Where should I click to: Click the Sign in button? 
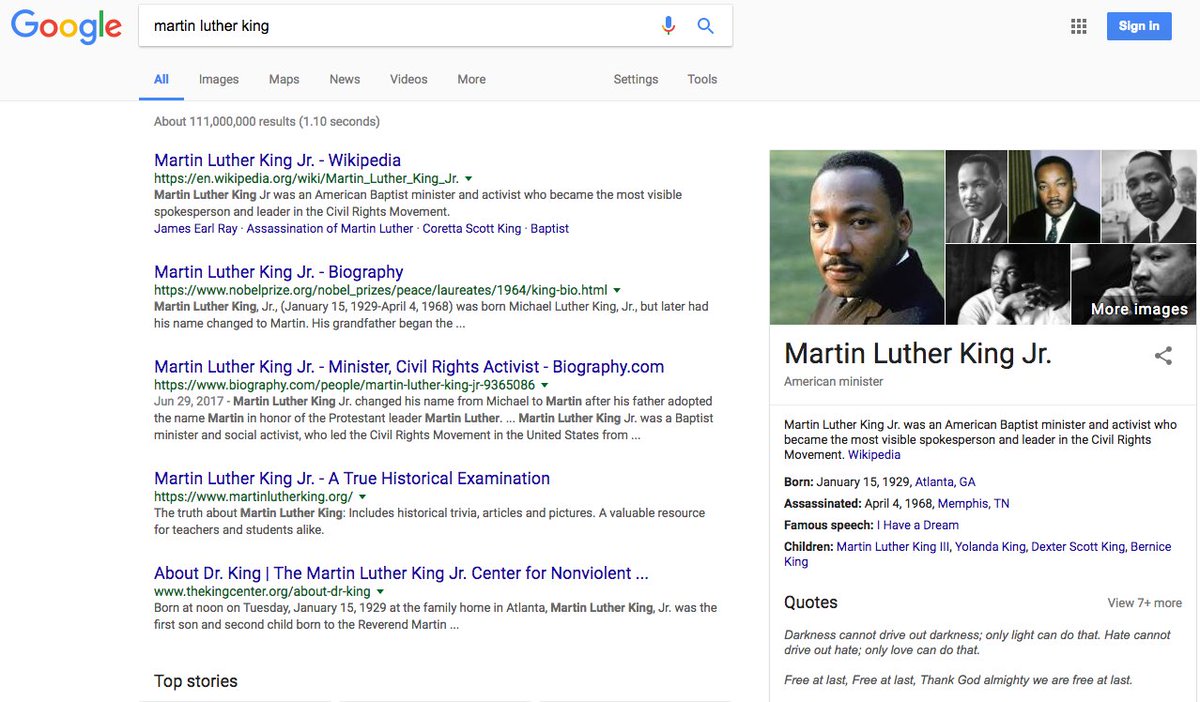point(1139,26)
